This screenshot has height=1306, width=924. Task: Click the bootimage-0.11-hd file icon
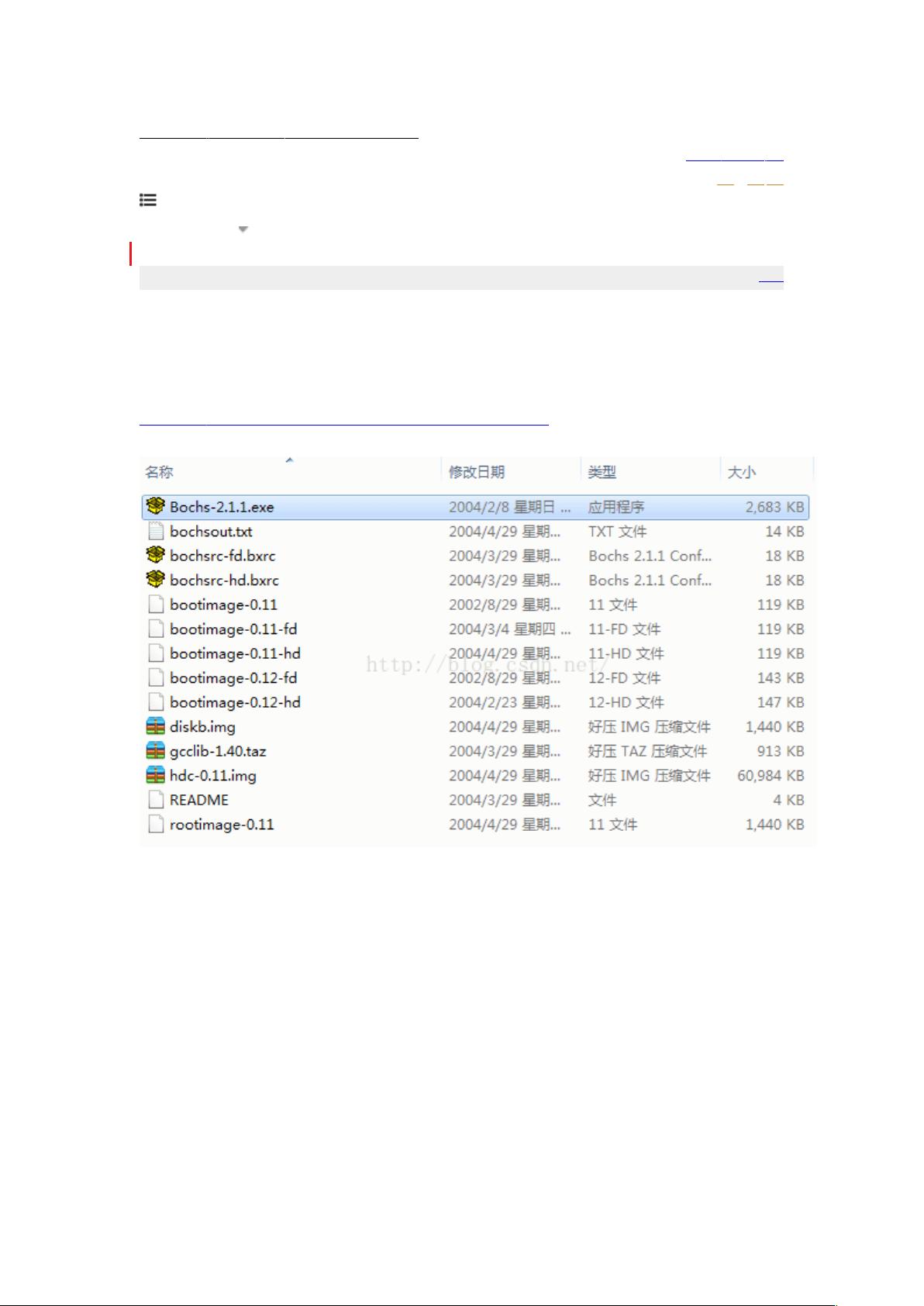(x=156, y=653)
